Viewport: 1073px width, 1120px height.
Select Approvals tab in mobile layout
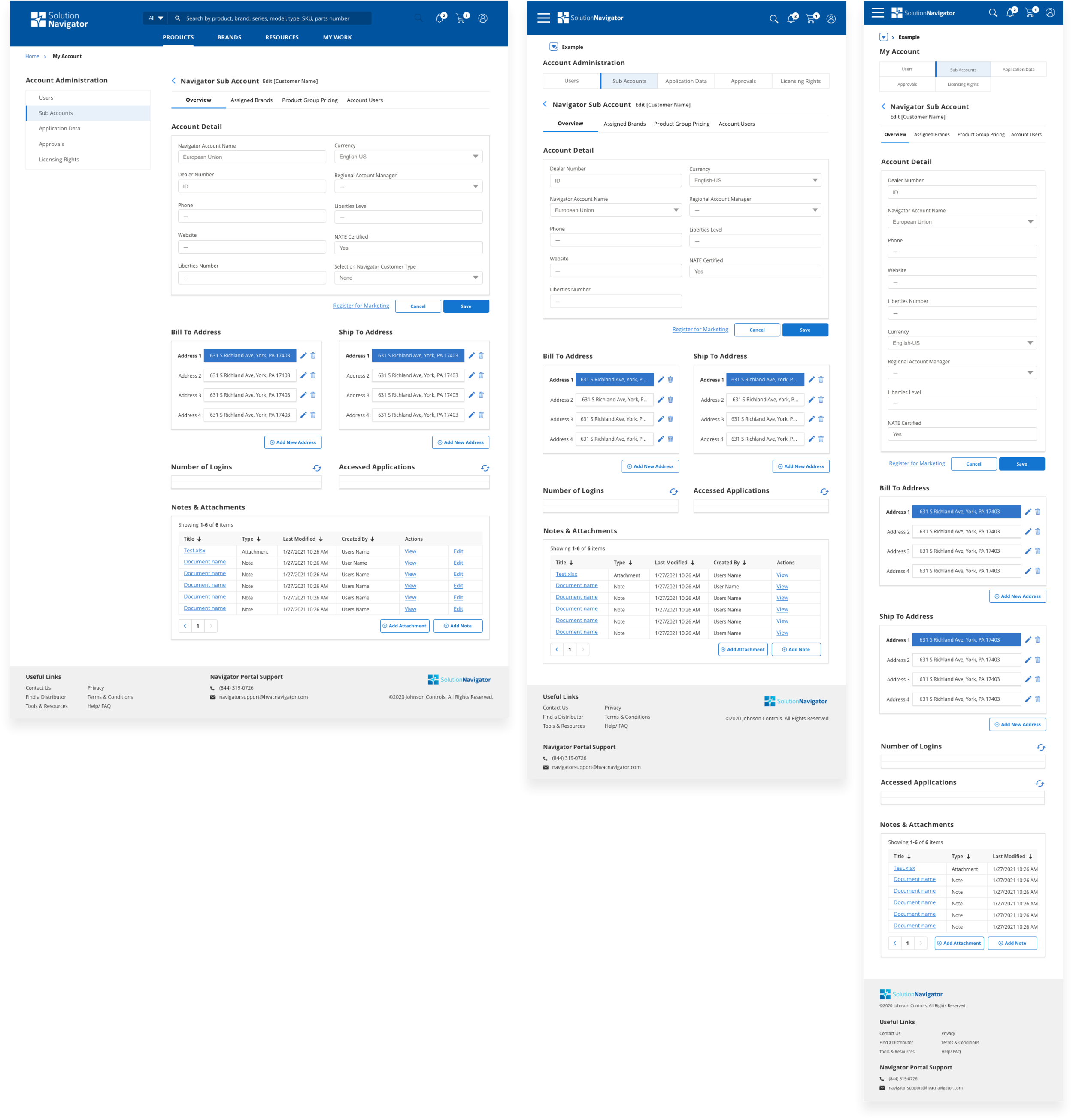tap(906, 85)
